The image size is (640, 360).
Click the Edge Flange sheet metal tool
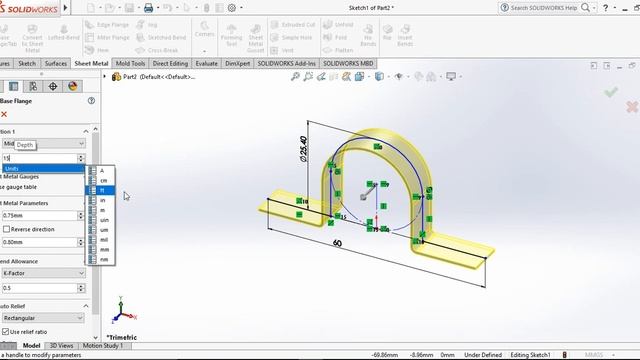pos(107,25)
